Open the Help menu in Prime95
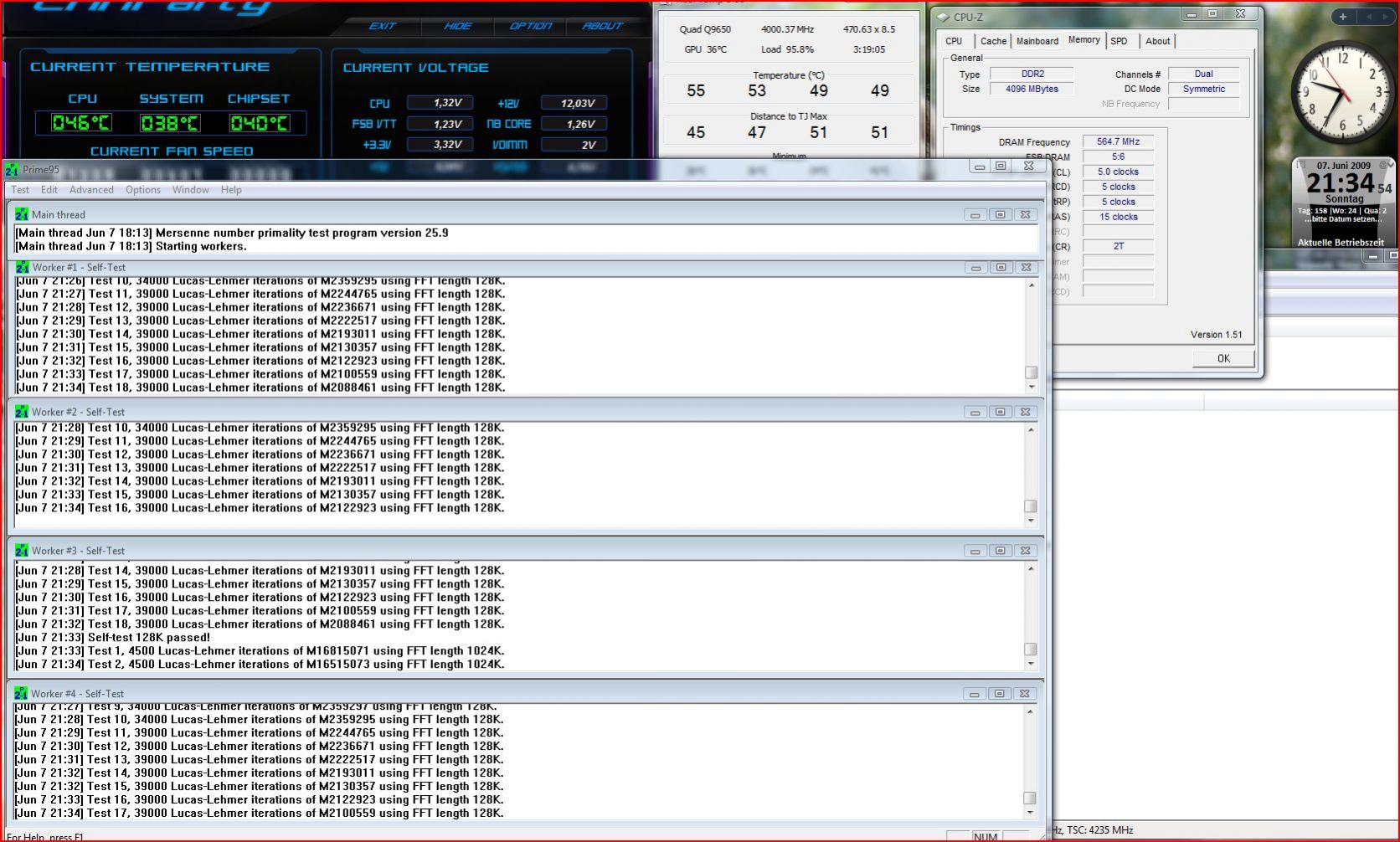This screenshot has height=842, width=1400. [x=231, y=190]
